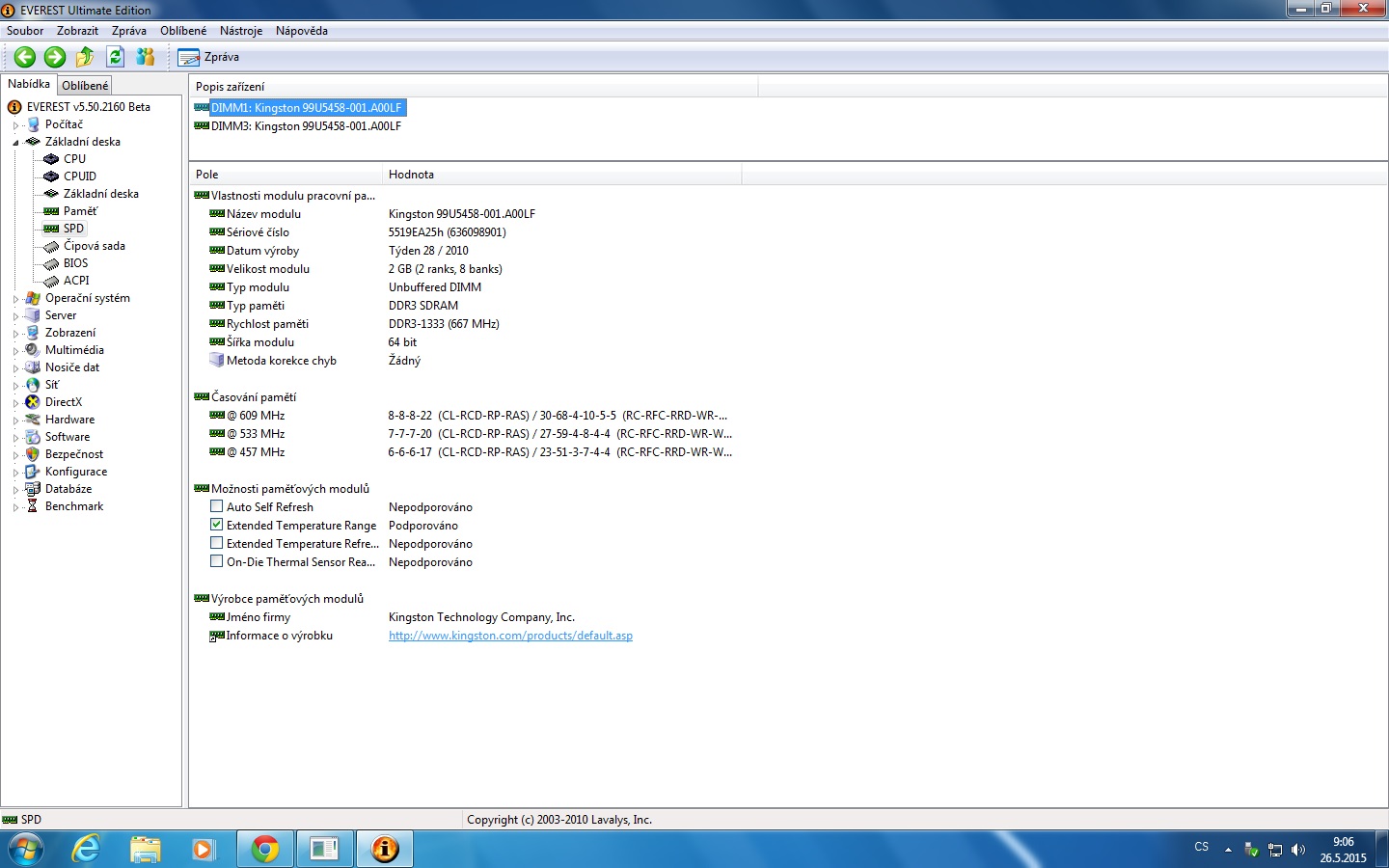Toggle the Extended Temperature Range checkbox
Screen dimensions: 1389x868
coord(216,525)
